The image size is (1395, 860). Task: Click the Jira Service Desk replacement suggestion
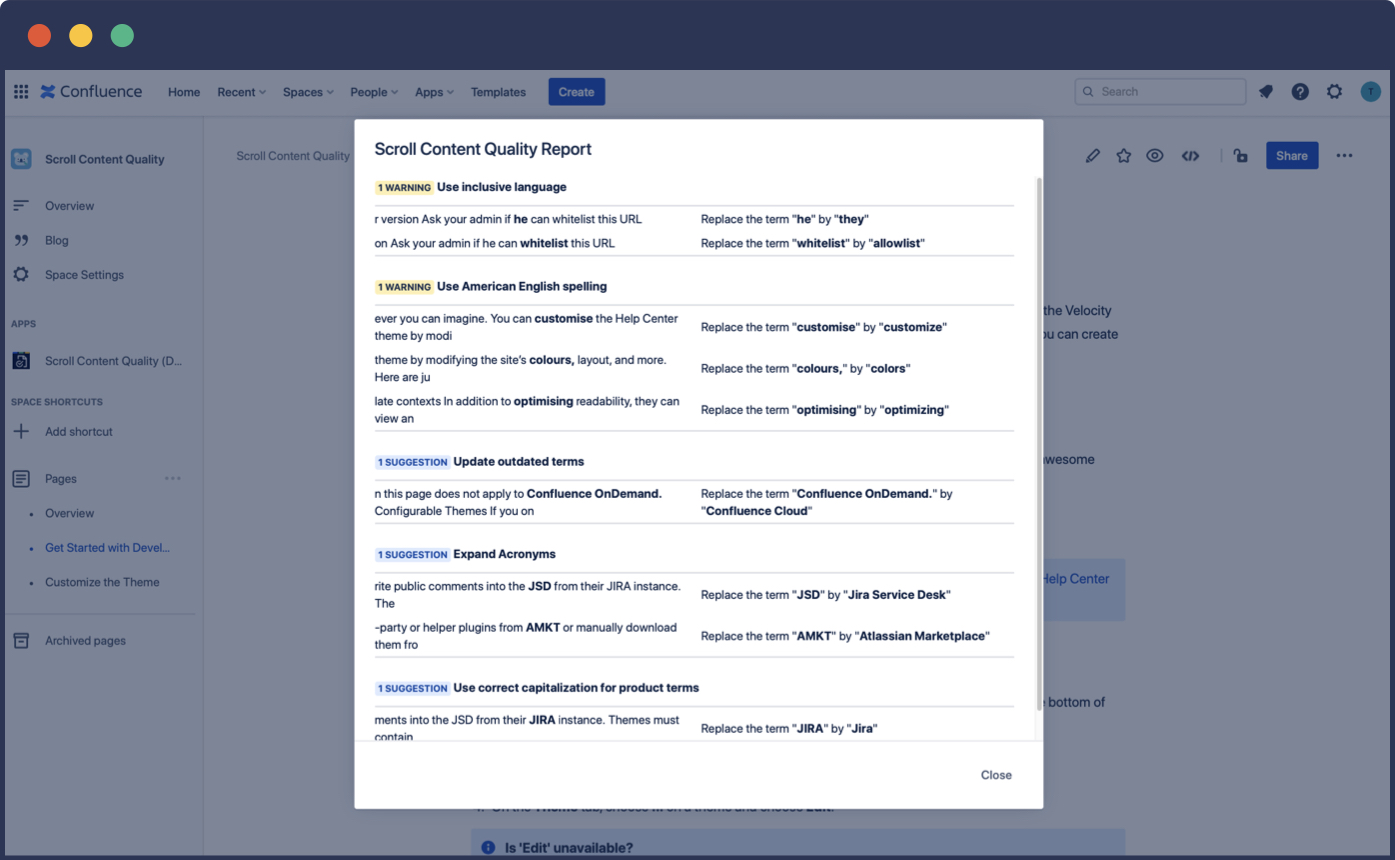tap(826, 595)
